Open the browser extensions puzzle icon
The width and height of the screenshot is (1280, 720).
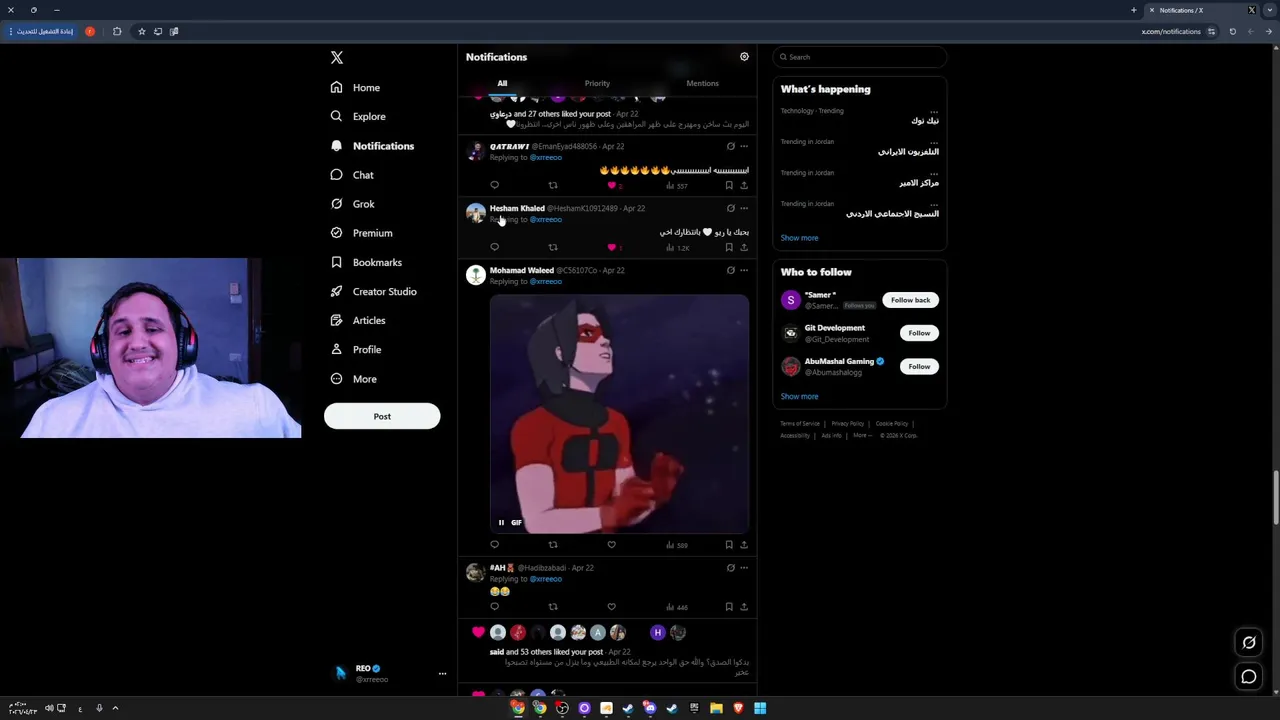click(117, 32)
